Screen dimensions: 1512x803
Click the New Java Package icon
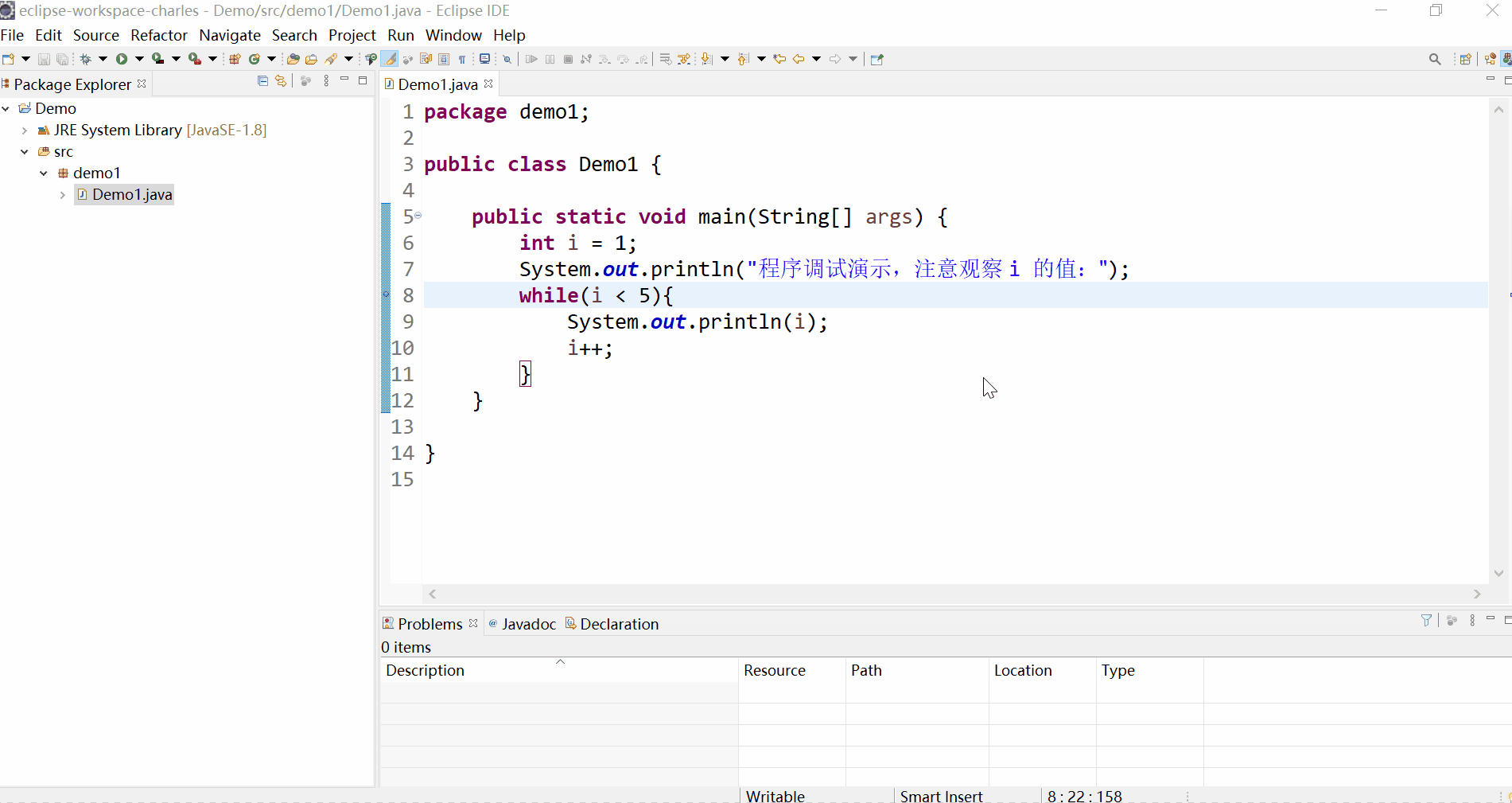point(235,59)
